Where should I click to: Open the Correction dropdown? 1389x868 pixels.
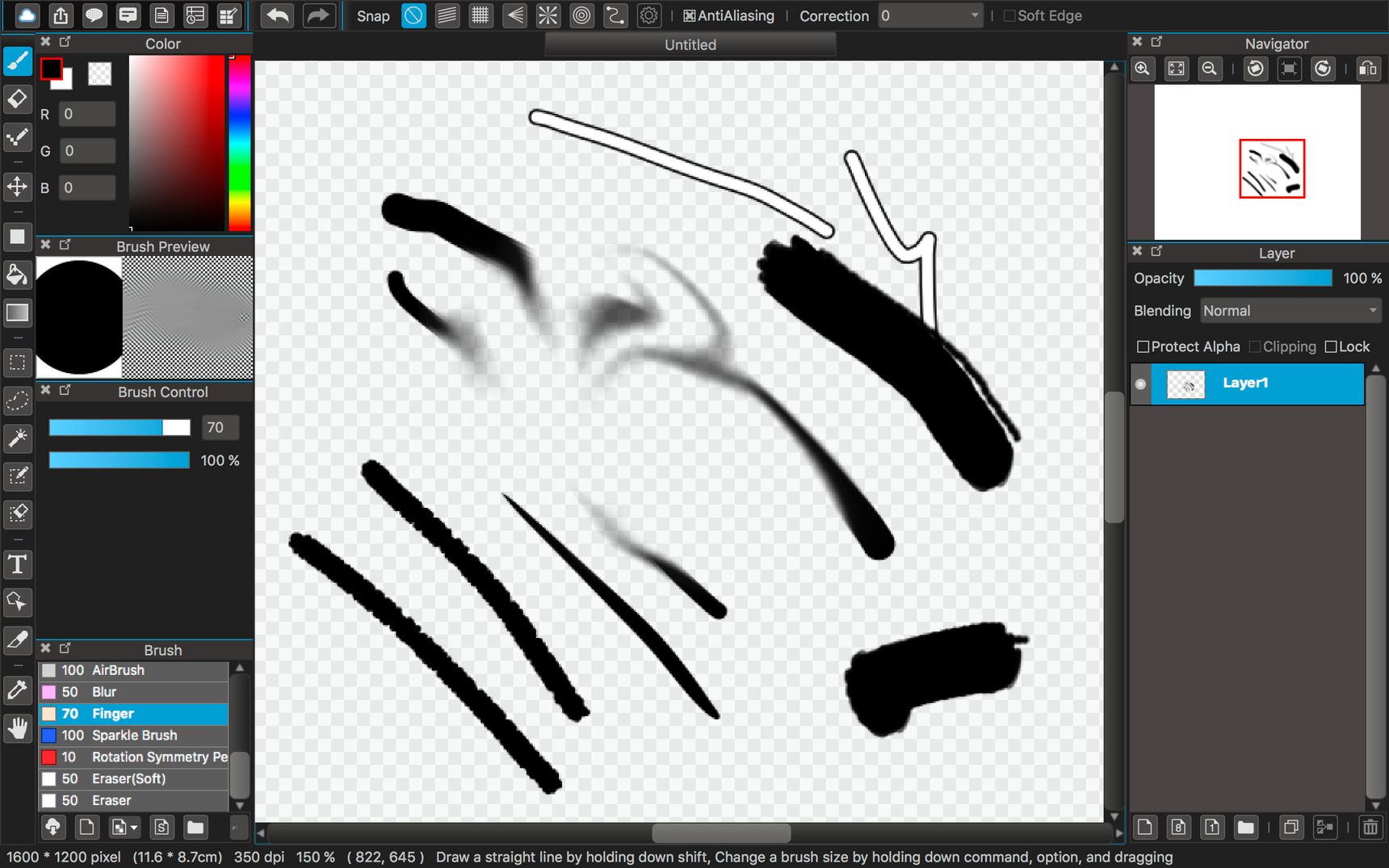(930, 16)
